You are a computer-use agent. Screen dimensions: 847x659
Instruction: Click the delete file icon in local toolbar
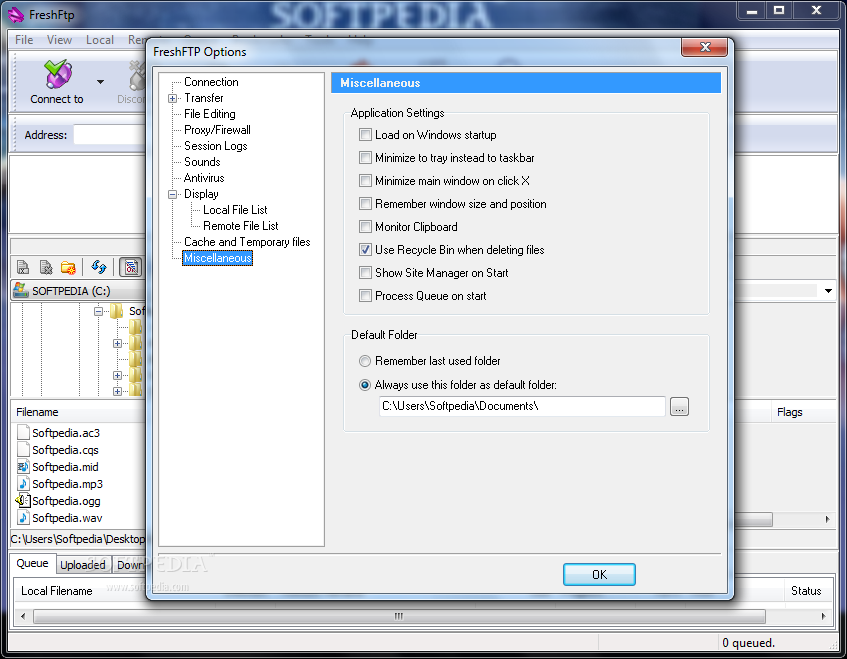46,267
